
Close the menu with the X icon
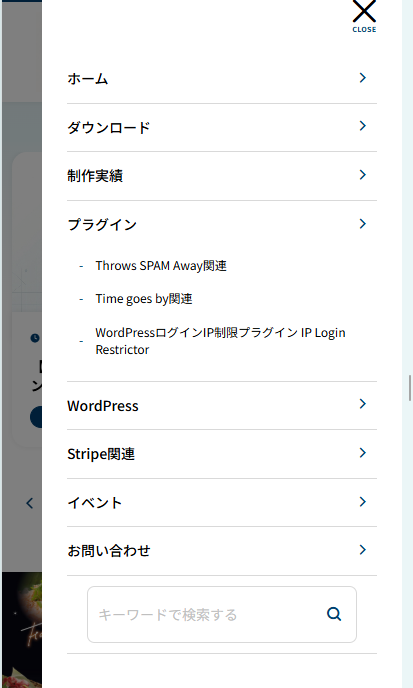364,15
